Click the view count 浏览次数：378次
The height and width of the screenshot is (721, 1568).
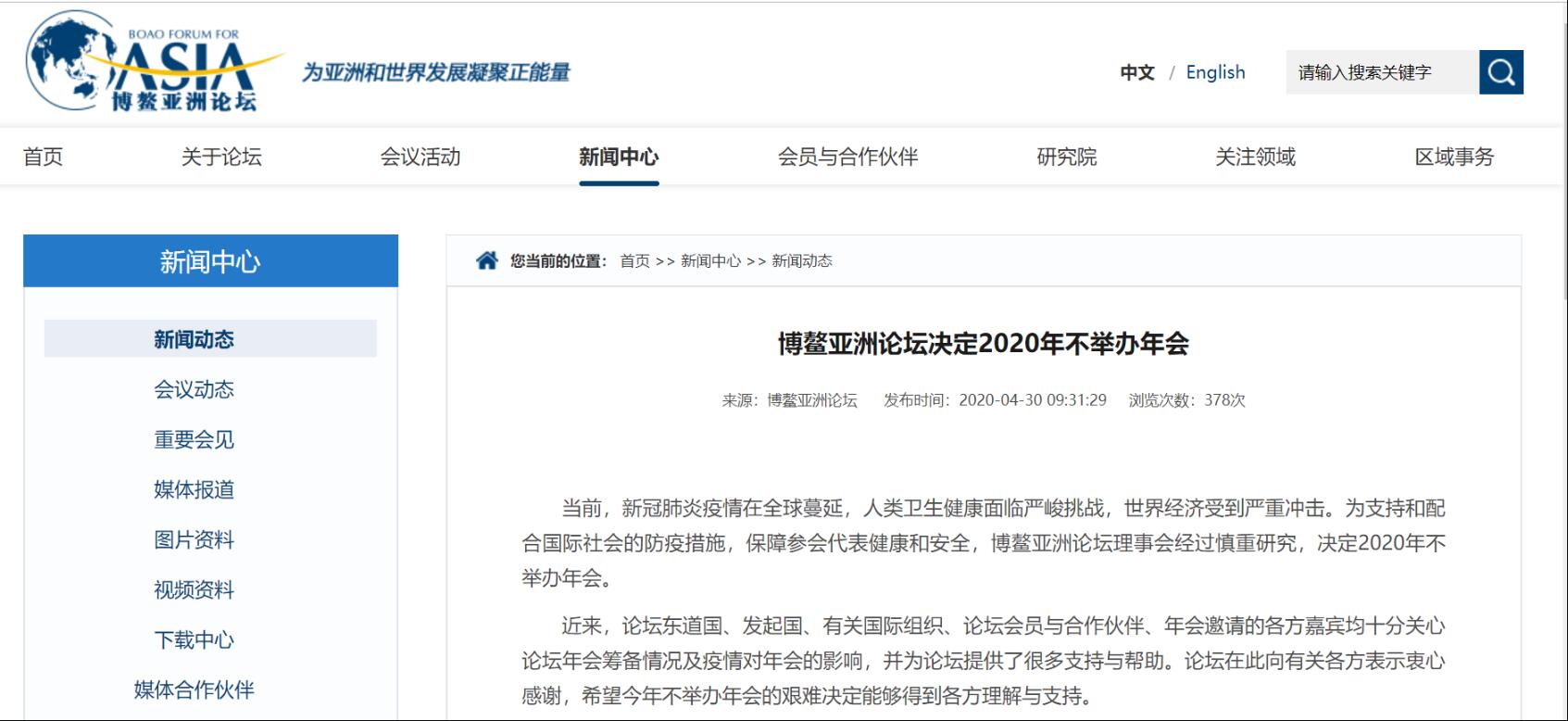coord(1186,400)
